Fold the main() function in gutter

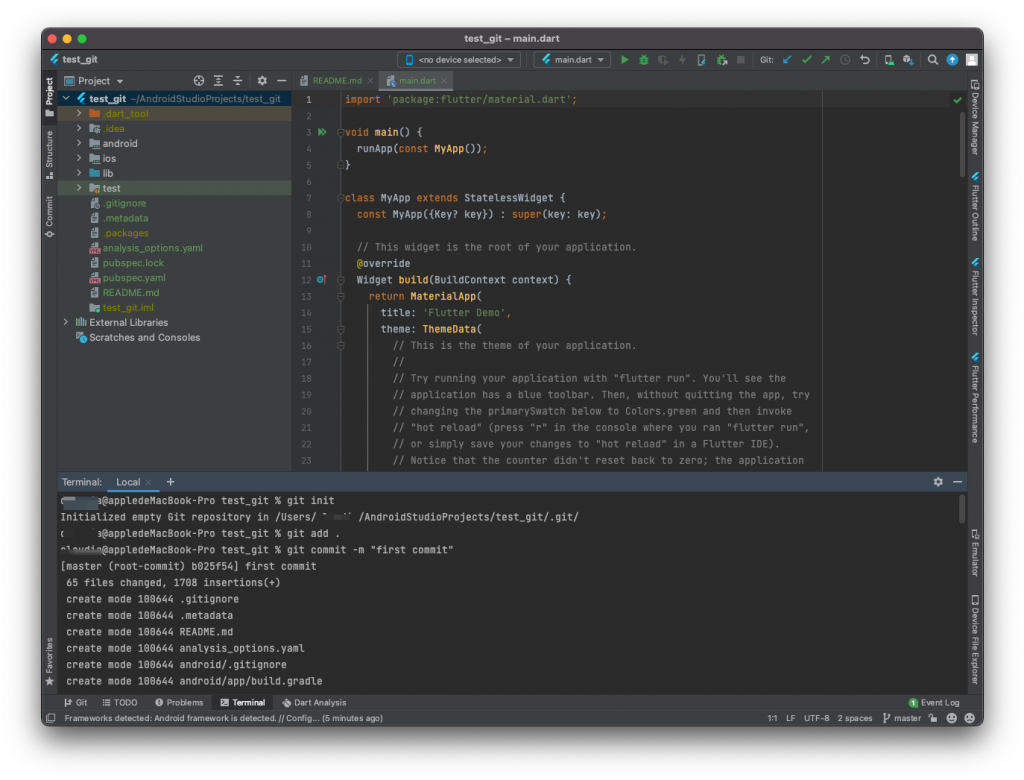coord(340,133)
